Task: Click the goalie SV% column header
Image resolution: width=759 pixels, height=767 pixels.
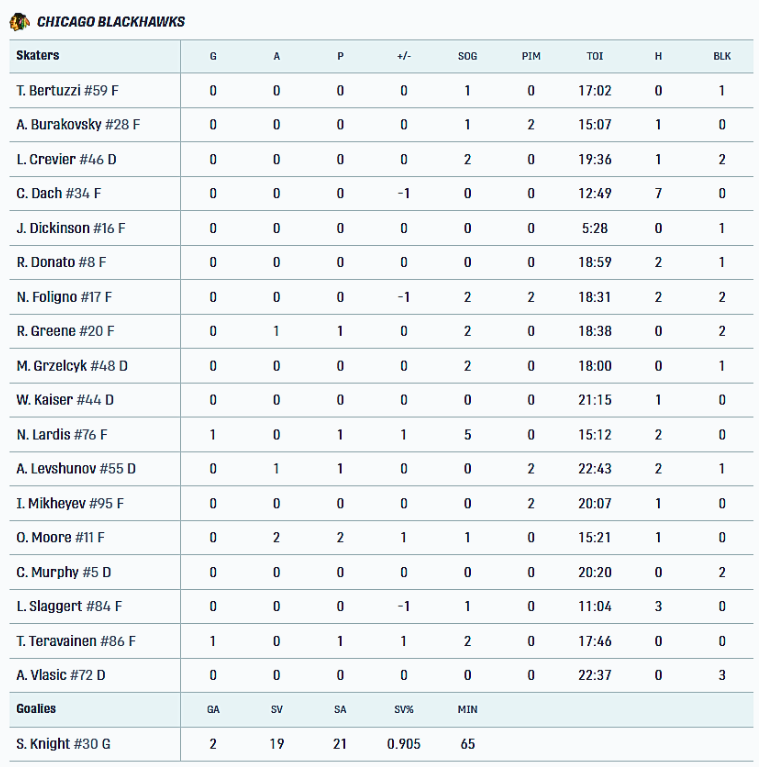Action: 404,710
